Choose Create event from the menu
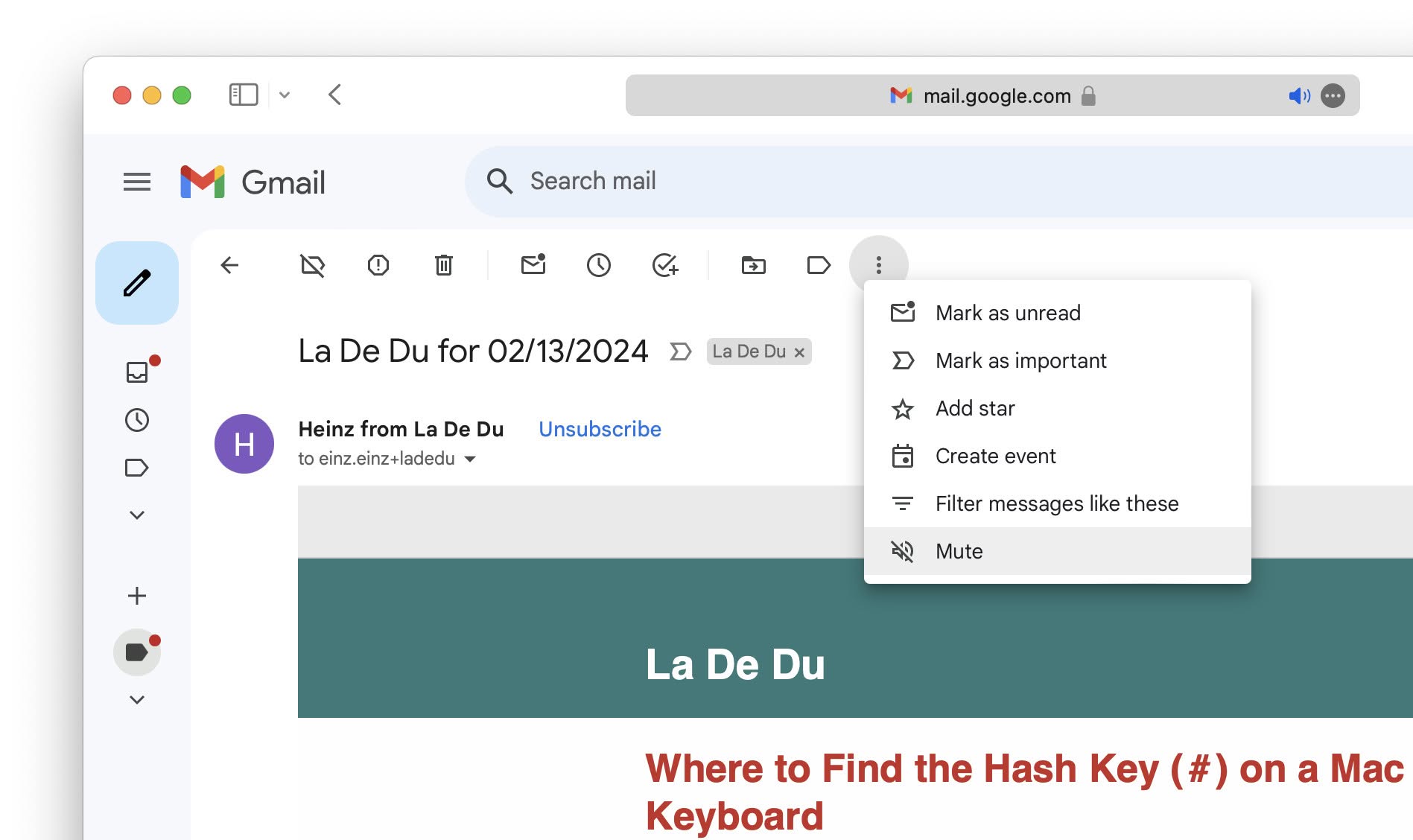 [1058, 456]
